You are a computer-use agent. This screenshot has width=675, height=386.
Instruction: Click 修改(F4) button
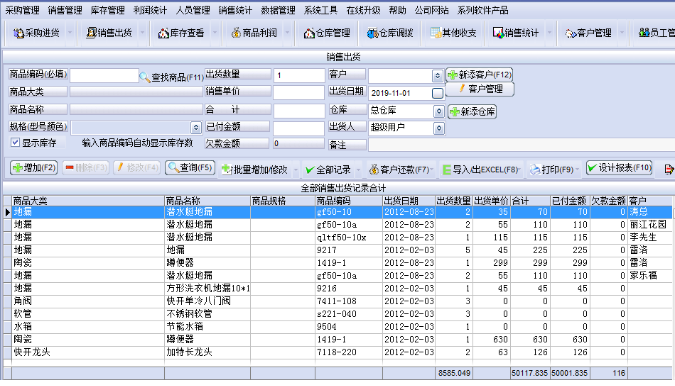point(137,167)
